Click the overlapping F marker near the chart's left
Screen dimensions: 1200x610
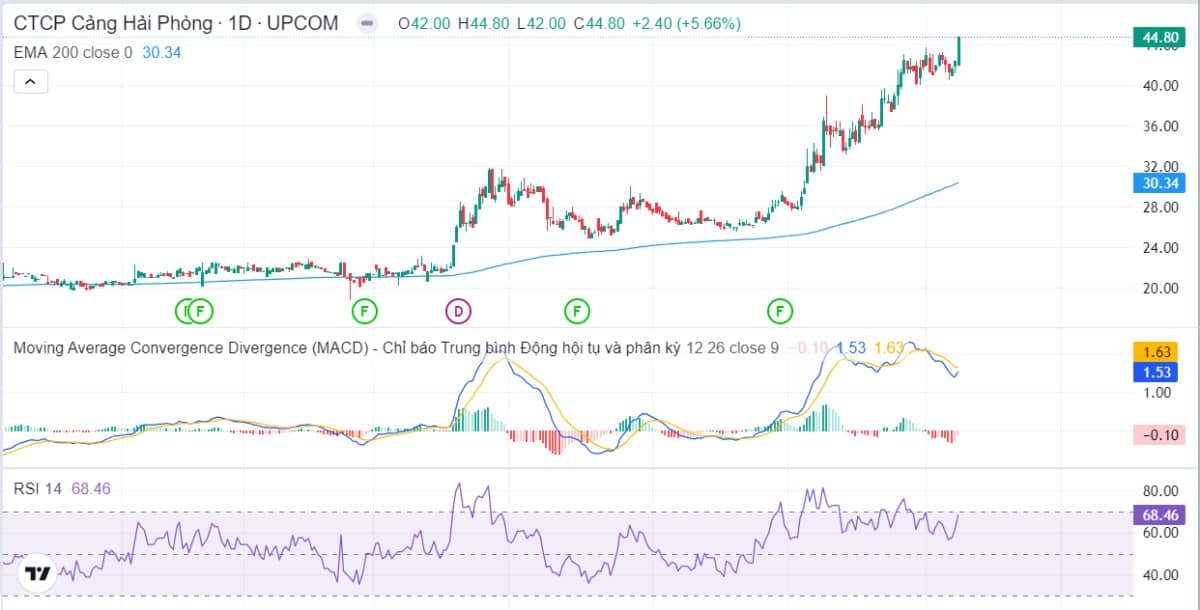click(201, 311)
